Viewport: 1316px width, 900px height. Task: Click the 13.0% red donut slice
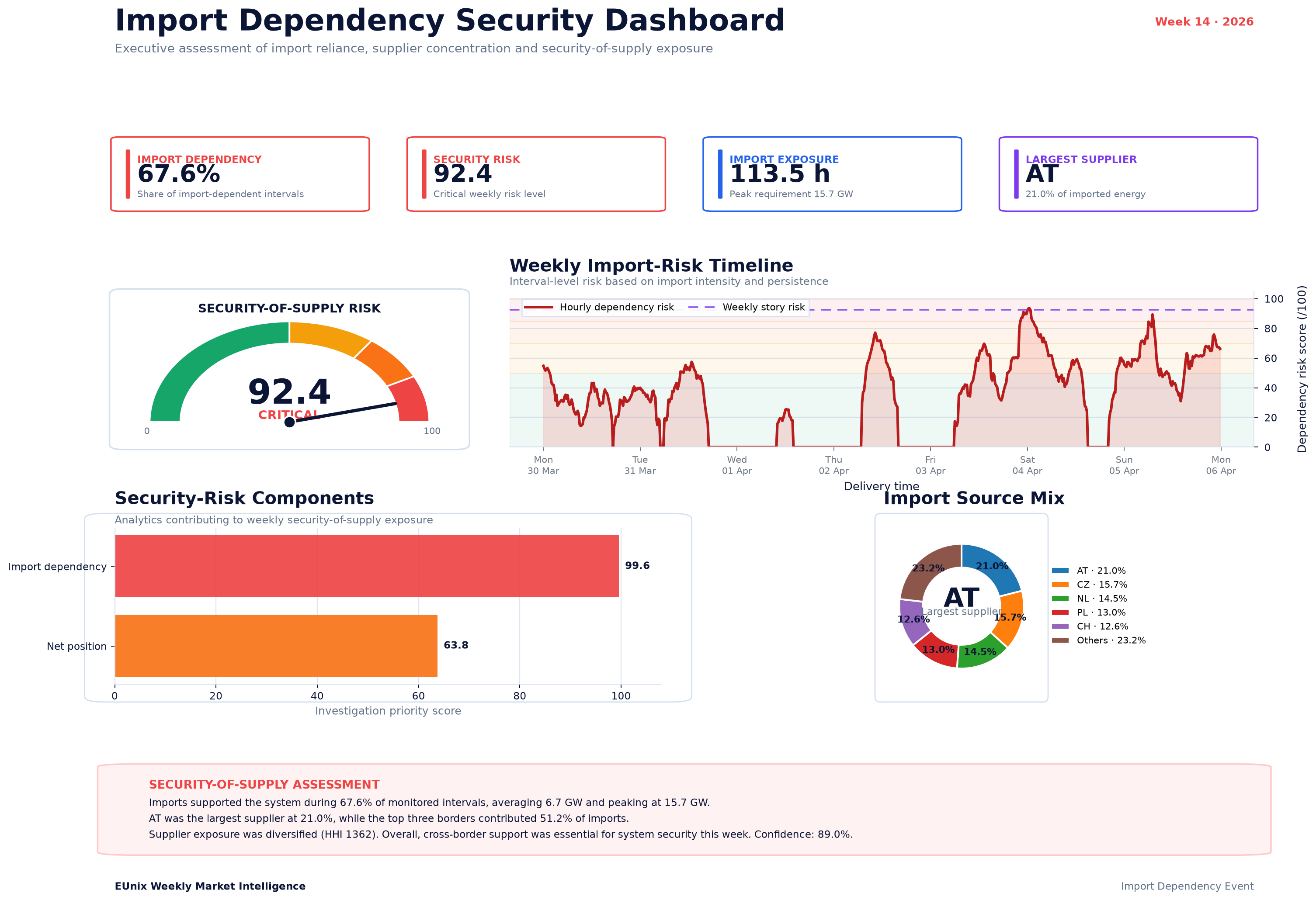(938, 650)
